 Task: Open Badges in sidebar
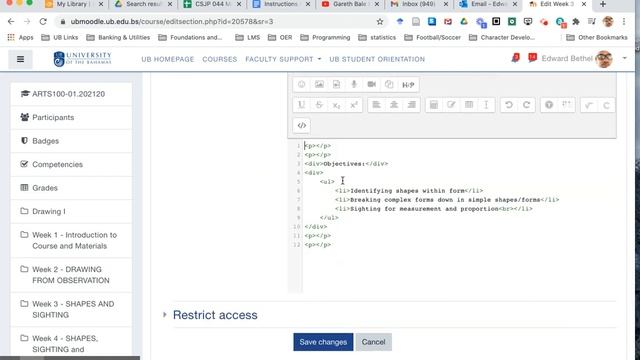71,141
